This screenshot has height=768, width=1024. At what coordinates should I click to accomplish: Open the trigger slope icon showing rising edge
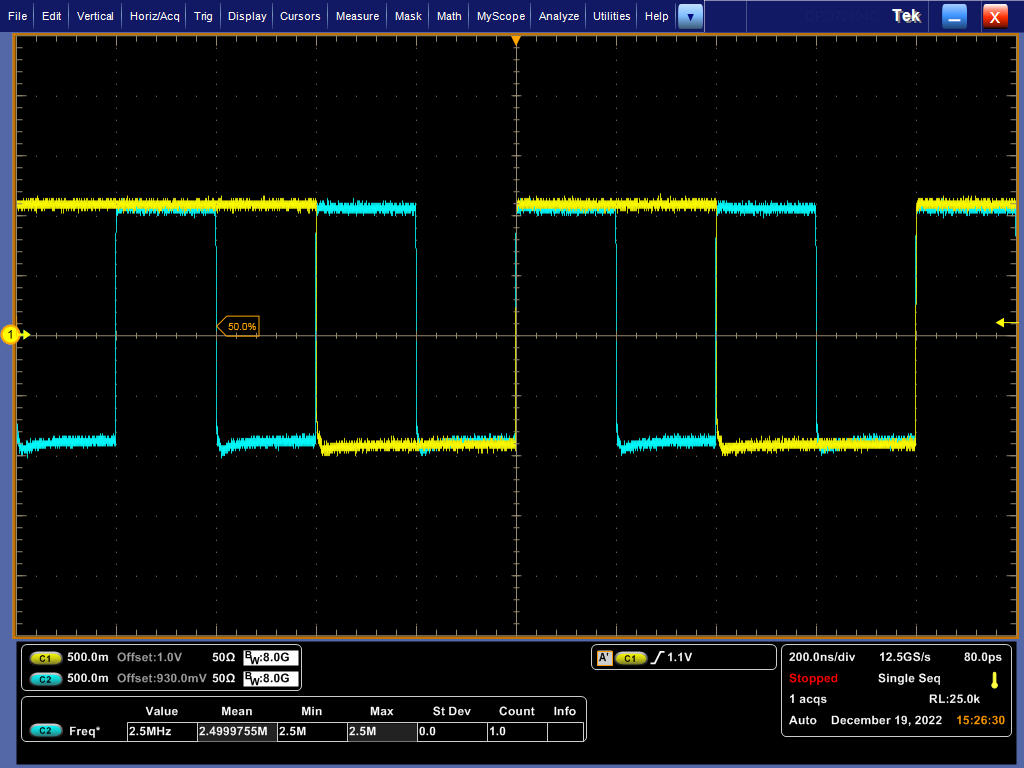tap(656, 657)
